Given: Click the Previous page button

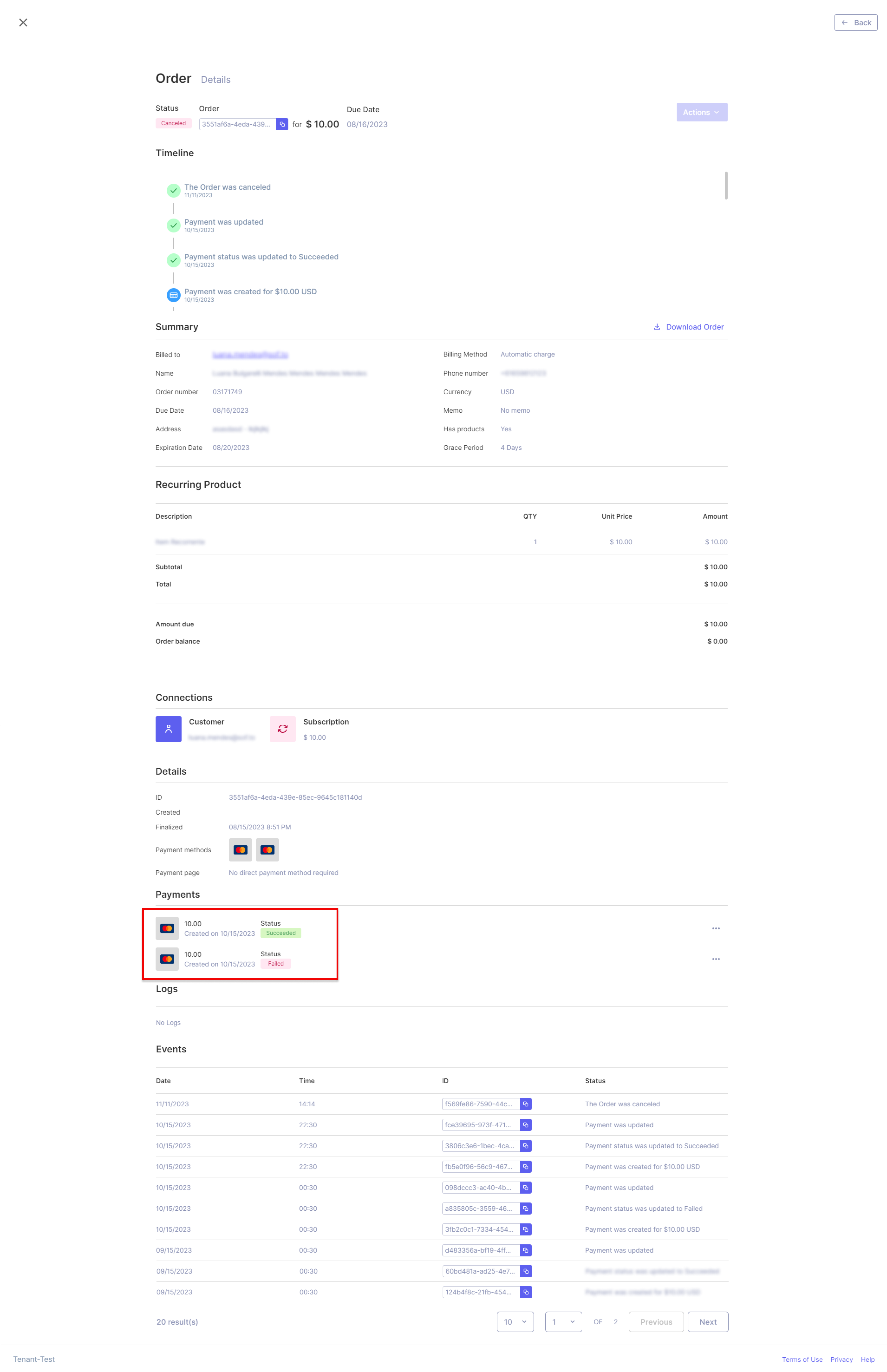Looking at the screenshot, I should (x=656, y=1322).
